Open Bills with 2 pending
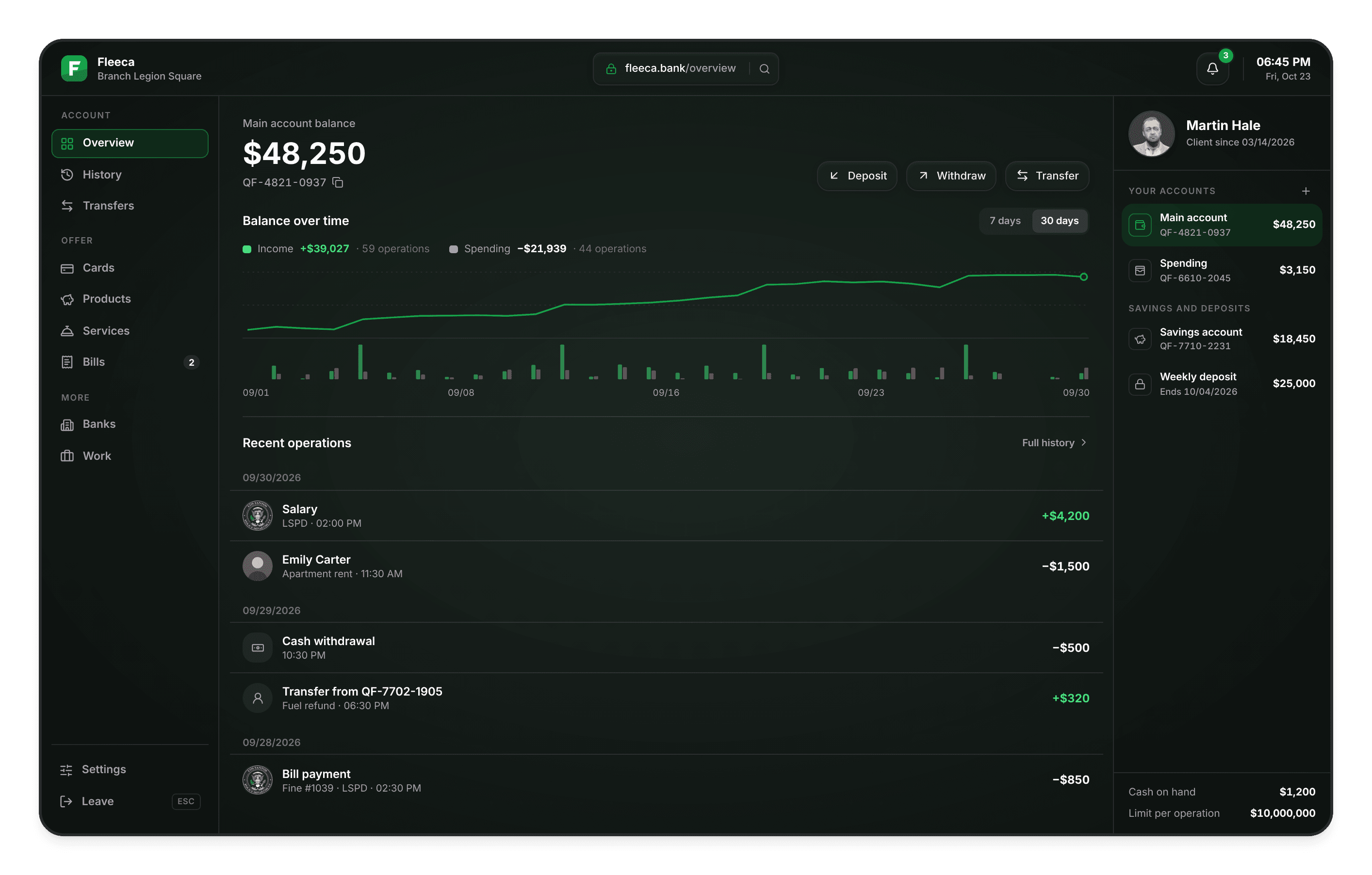 click(130, 362)
